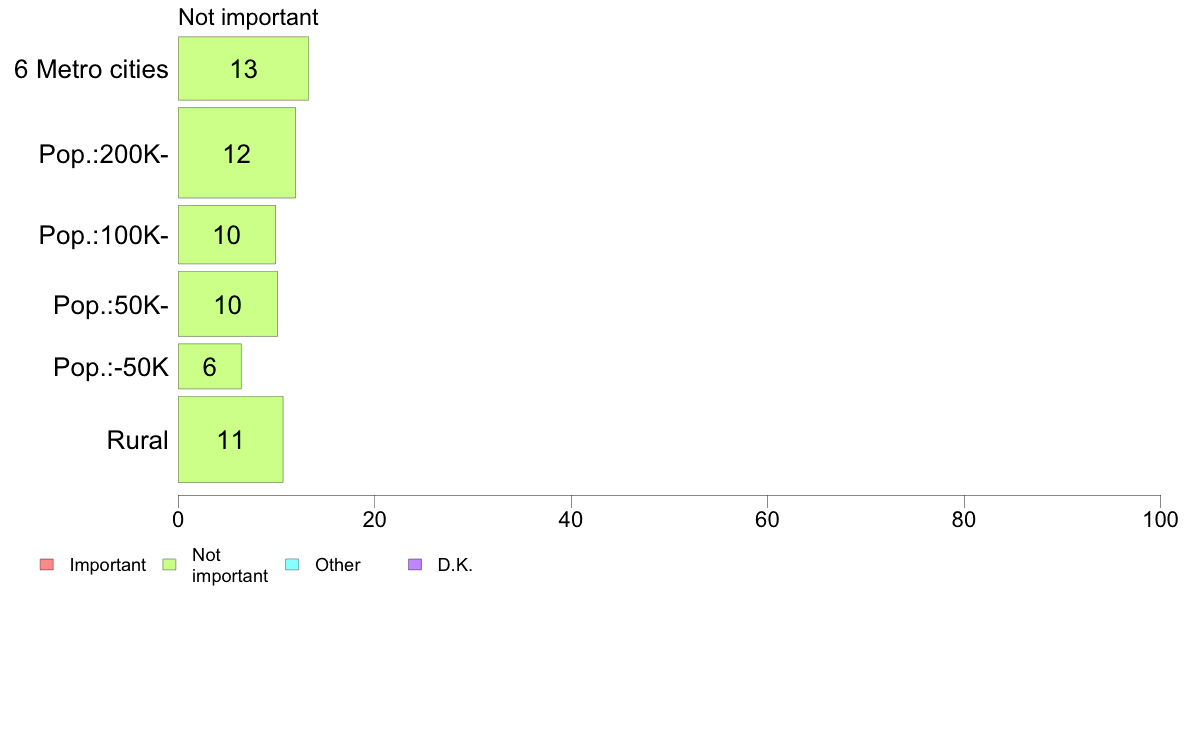Click the Not important legend label
Image resolution: width=1188 pixels, height=736 pixels.
point(230,565)
